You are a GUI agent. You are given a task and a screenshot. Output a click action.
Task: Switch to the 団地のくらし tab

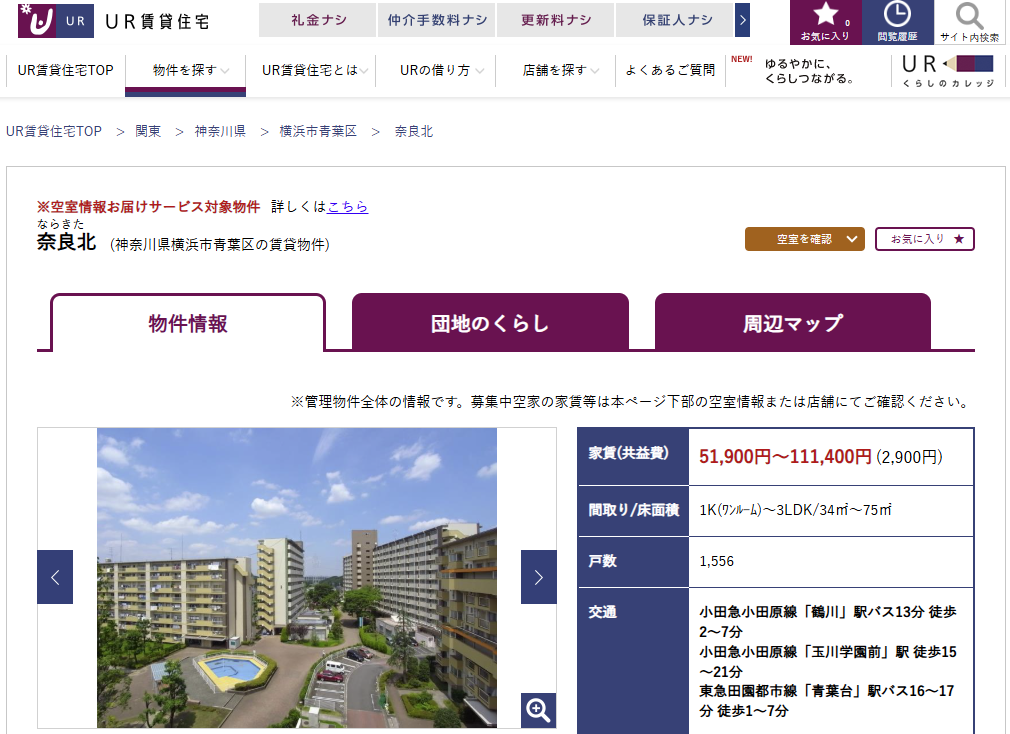pos(490,323)
